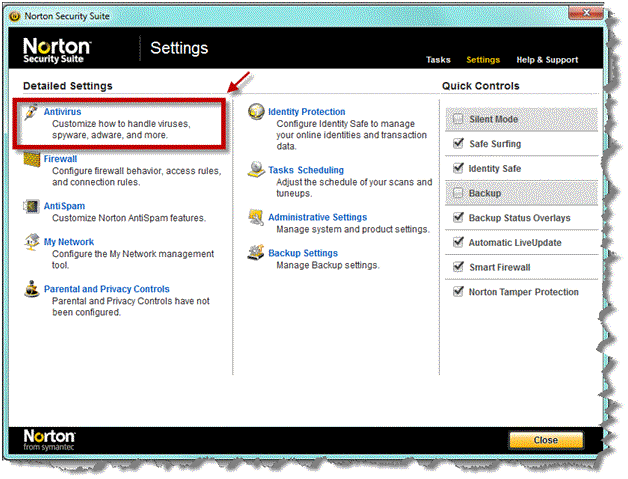Image resolution: width=628 pixels, height=479 pixels.
Task: Open the Firewall settings link
Action: point(60,159)
